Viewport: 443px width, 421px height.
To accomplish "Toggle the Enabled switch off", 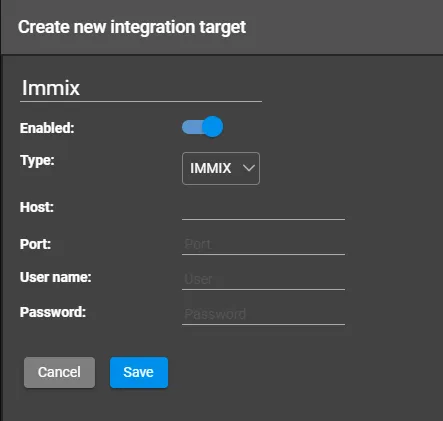I will [202, 127].
